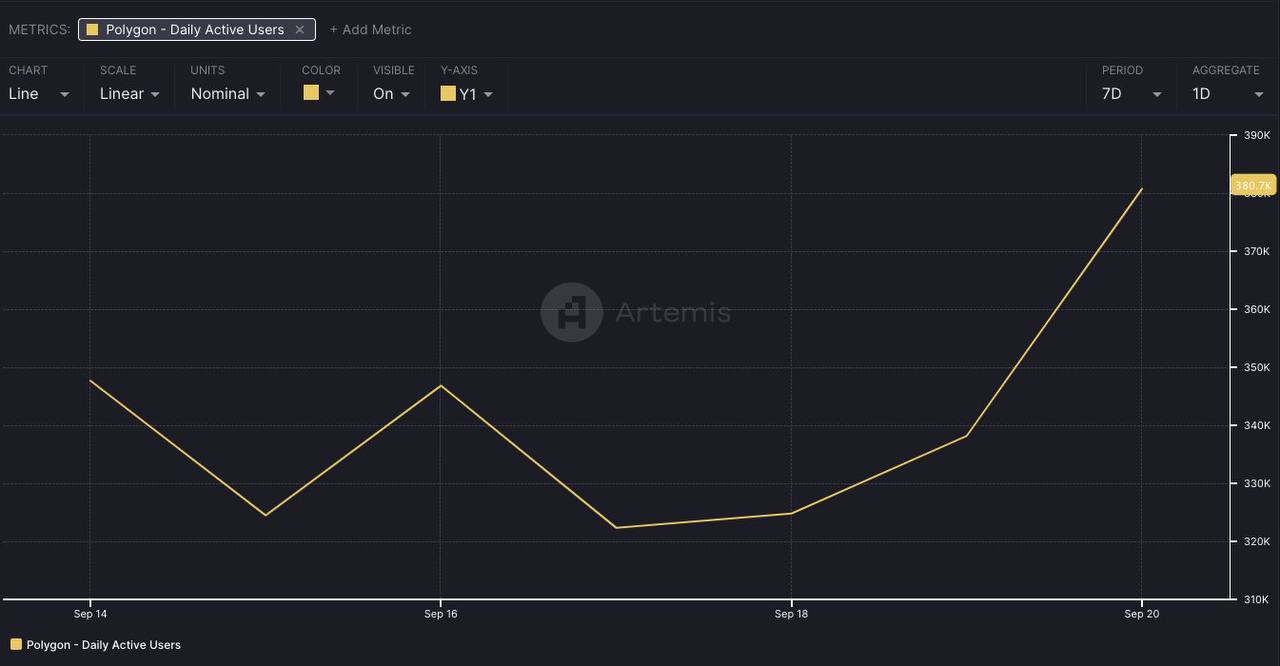Viewport: 1280px width, 666px height.
Task: Click the 390K y-axis label
Action: [x=1257, y=135]
